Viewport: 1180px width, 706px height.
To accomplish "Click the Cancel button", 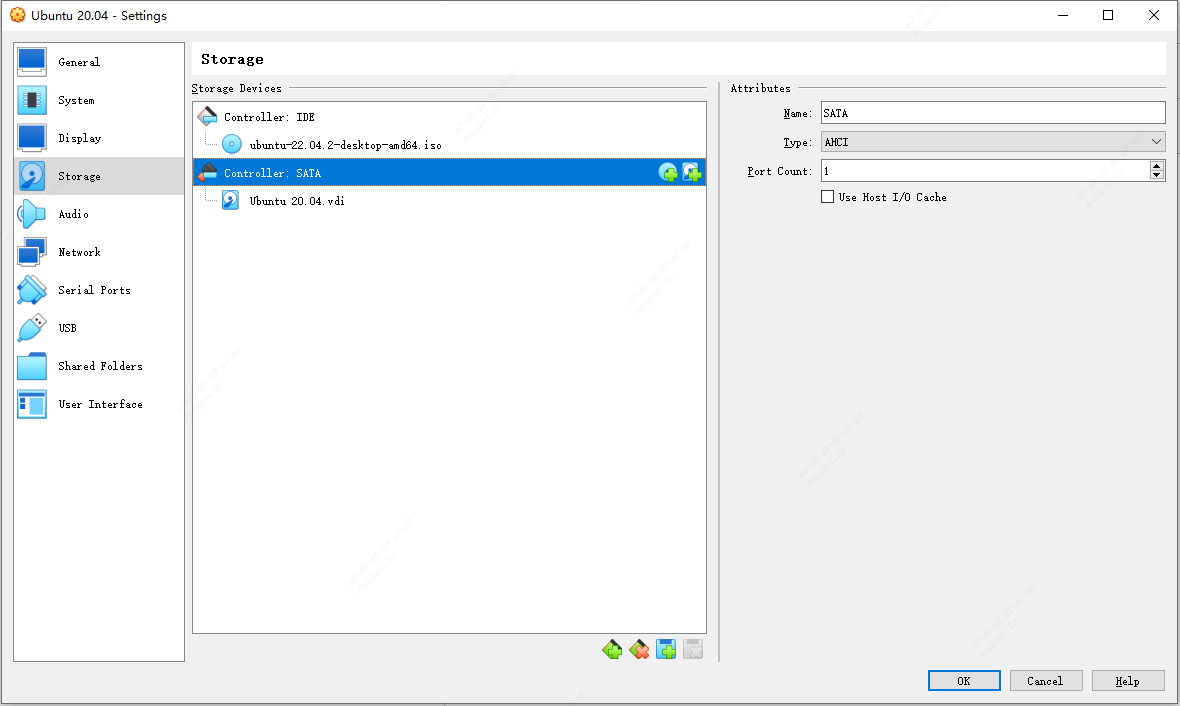I will (1045, 680).
